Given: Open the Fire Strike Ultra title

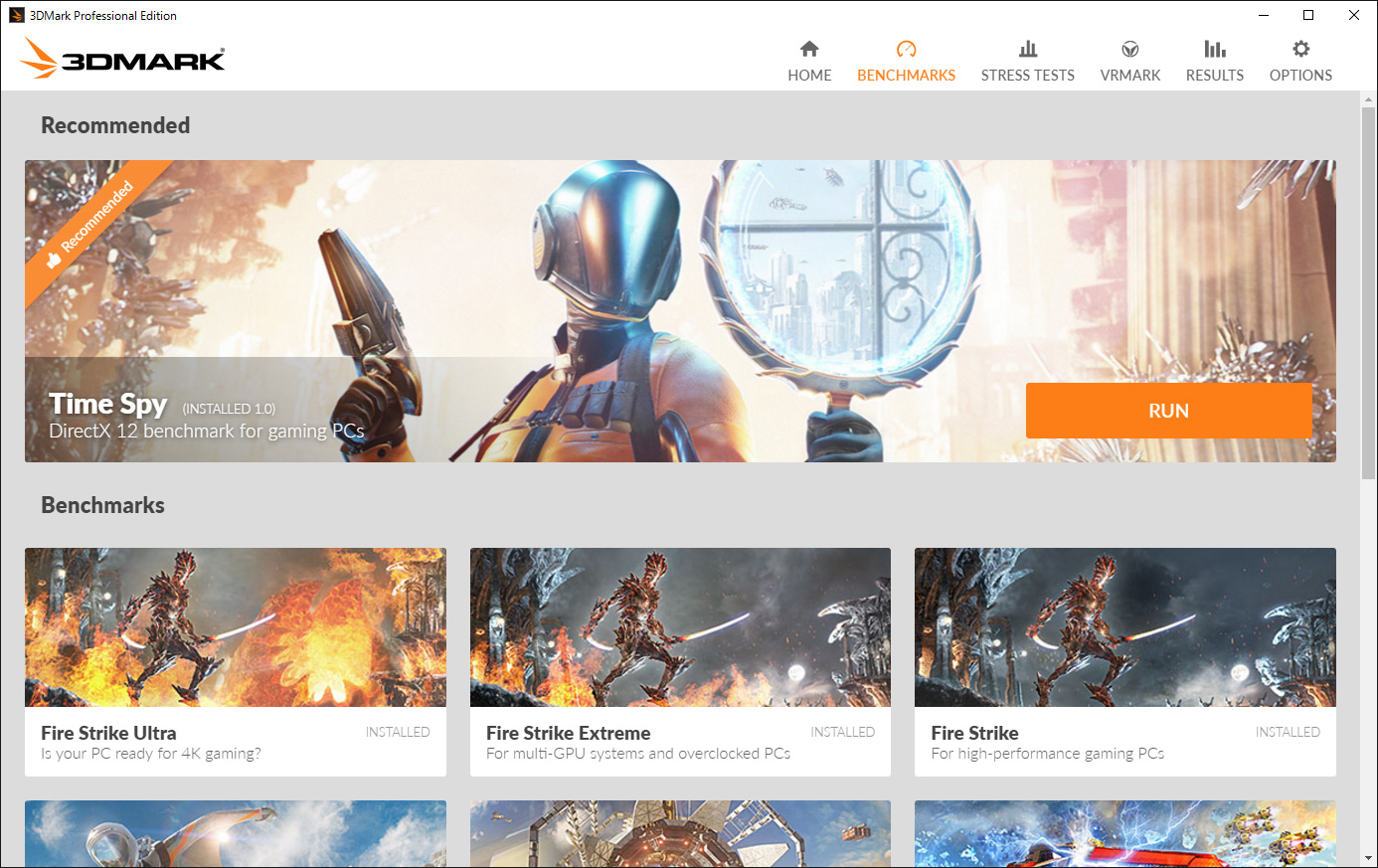Looking at the screenshot, I should 108,733.
